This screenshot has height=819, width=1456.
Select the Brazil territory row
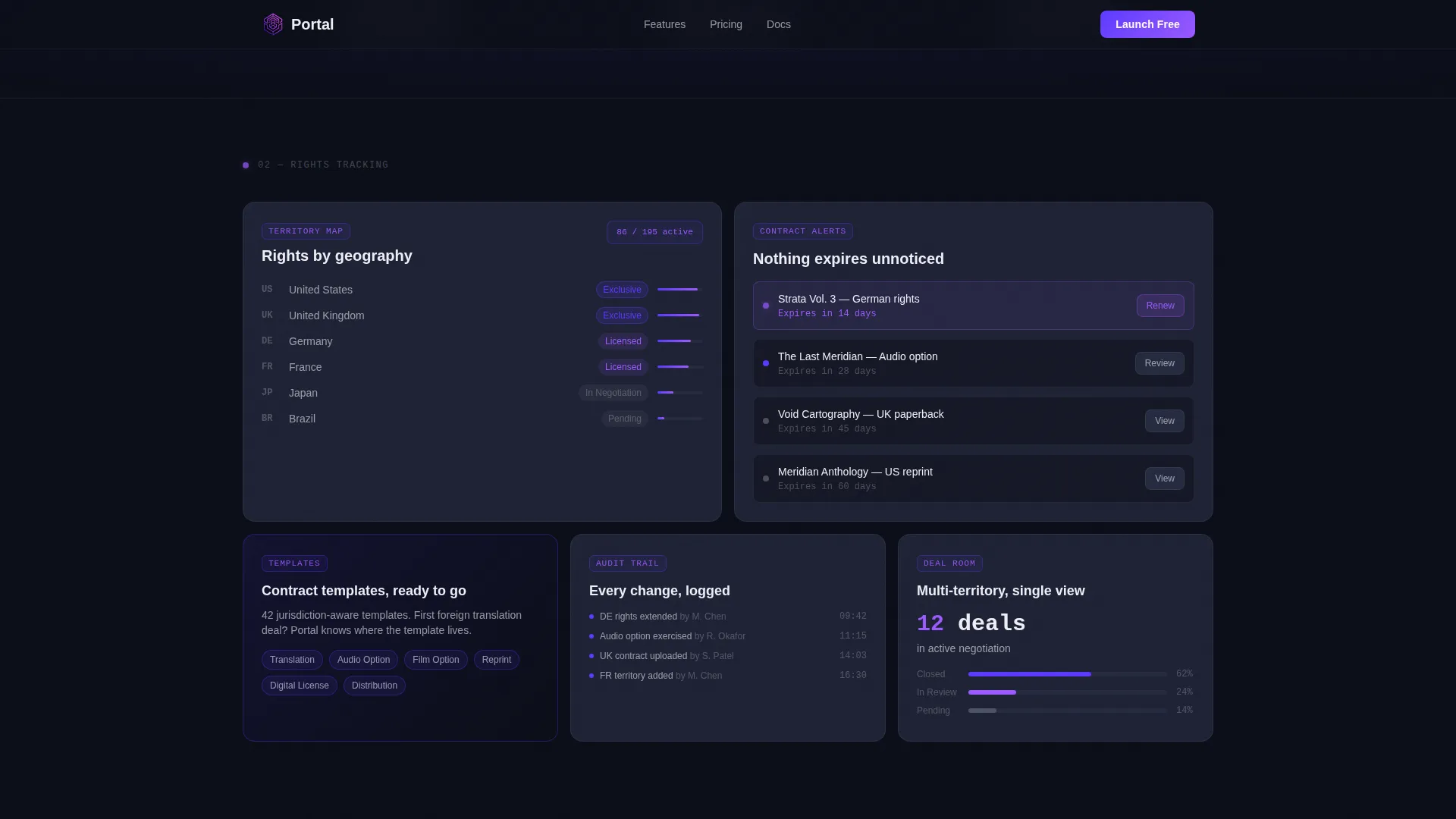tap(482, 419)
